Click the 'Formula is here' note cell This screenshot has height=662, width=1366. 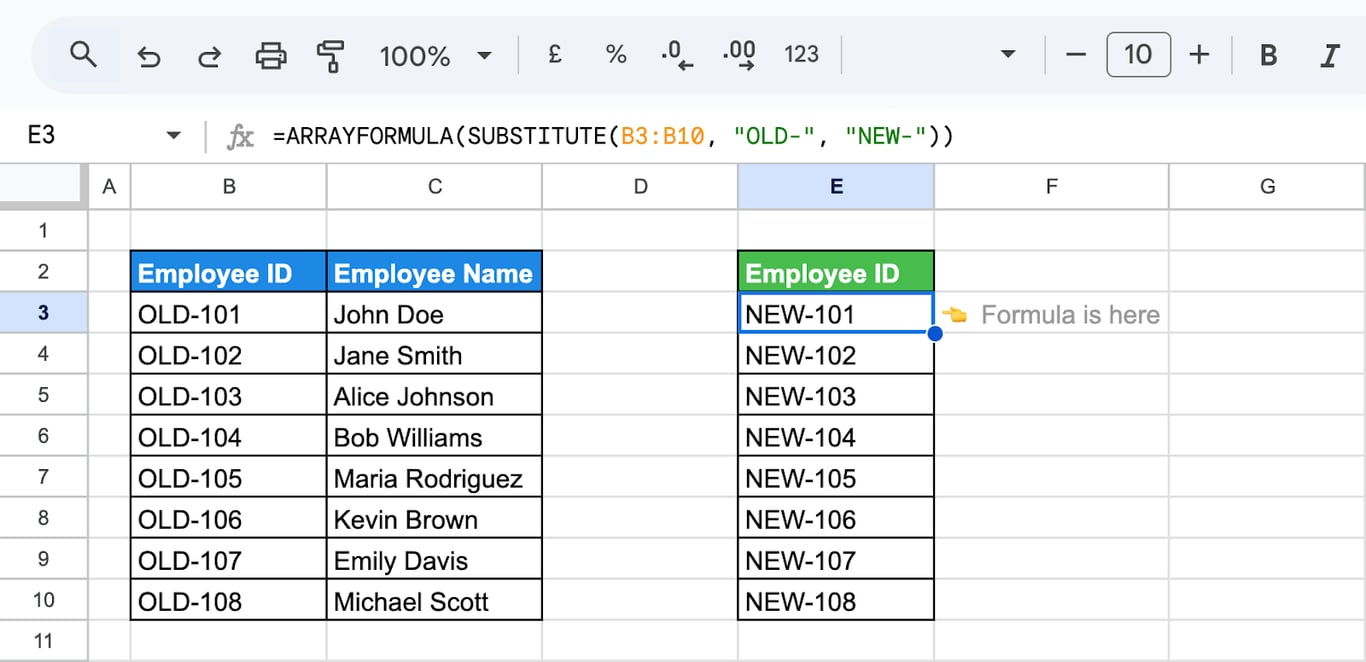tap(1051, 313)
